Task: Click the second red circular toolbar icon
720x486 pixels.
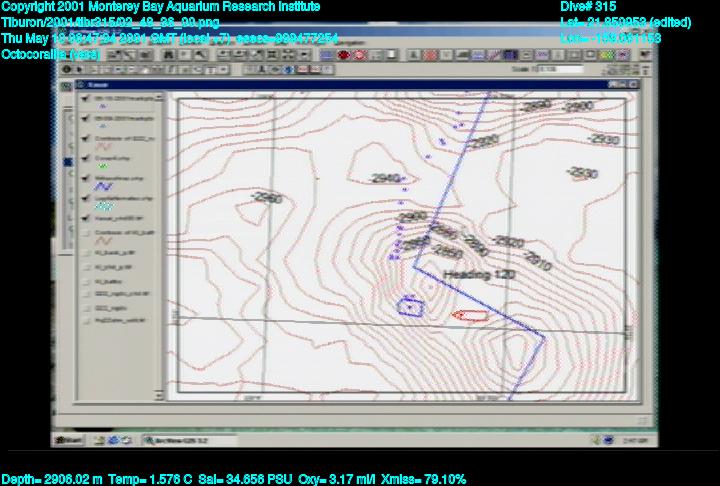Action: (358, 56)
